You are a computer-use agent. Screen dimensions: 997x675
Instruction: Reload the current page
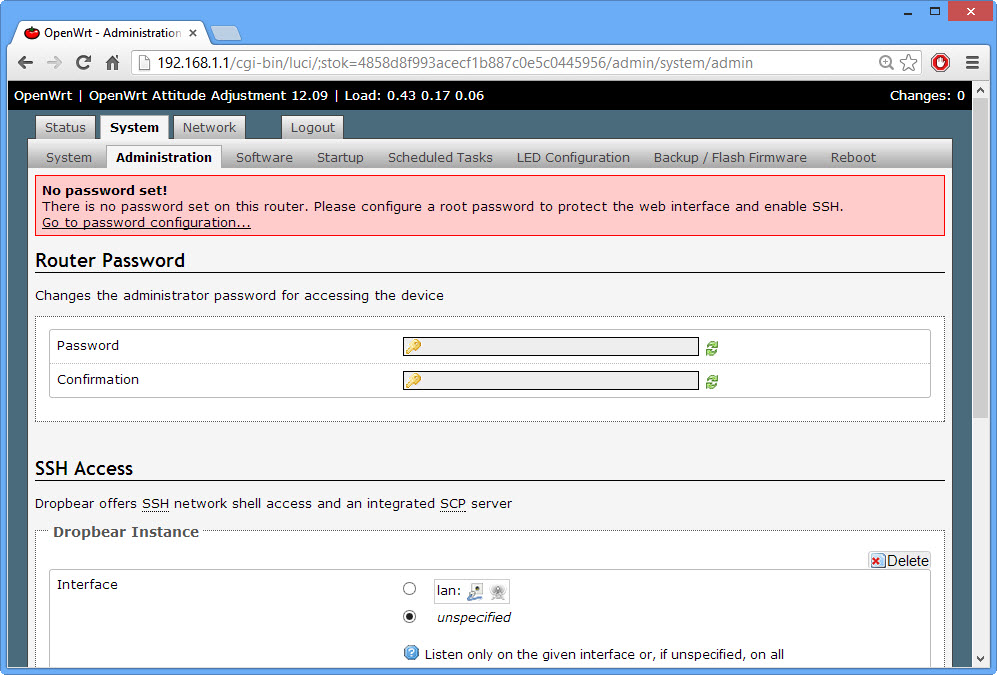[83, 62]
